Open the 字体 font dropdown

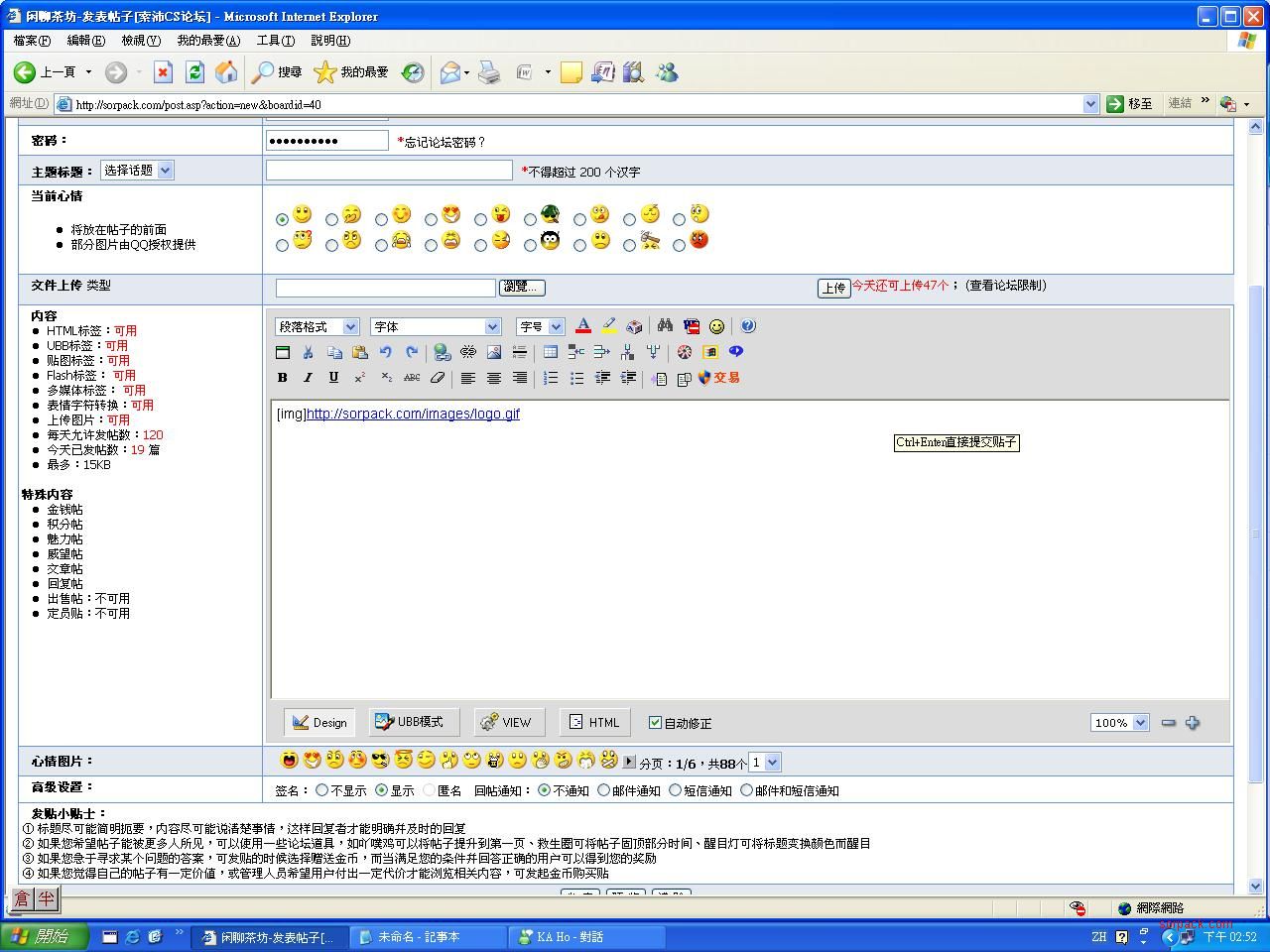(436, 327)
